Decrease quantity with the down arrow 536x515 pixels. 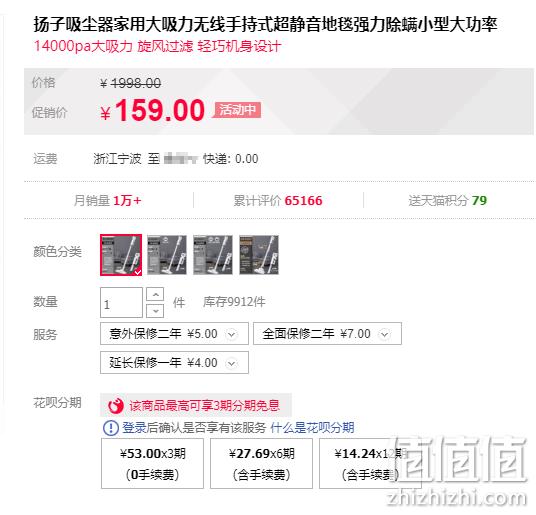[x=155, y=311]
